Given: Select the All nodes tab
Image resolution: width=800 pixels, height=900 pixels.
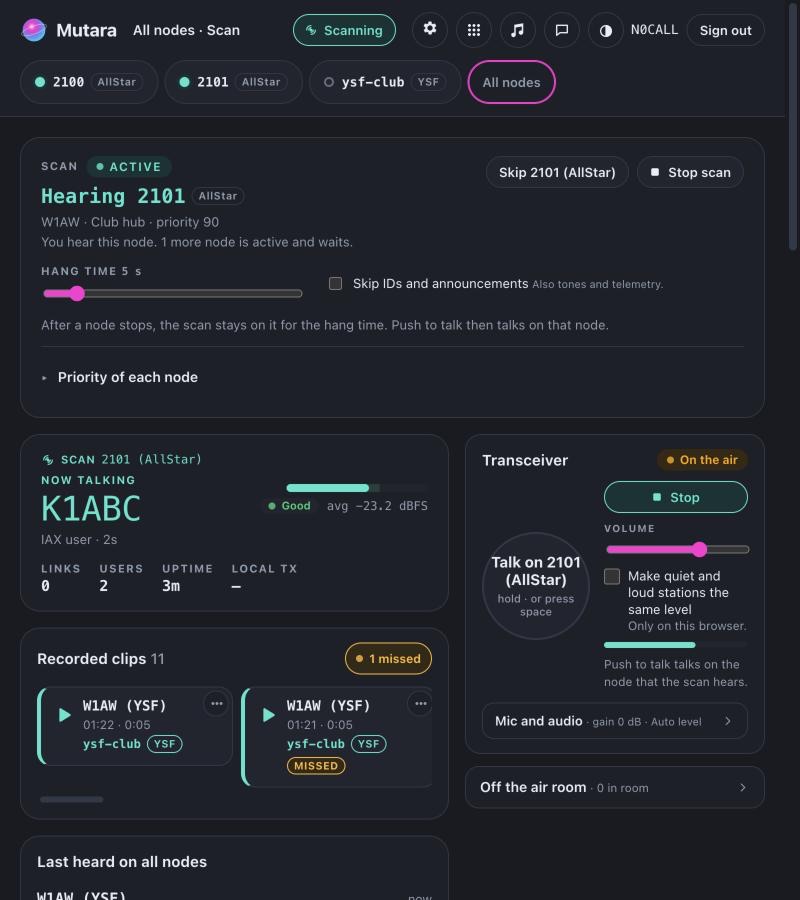Looking at the screenshot, I should click(x=512, y=82).
